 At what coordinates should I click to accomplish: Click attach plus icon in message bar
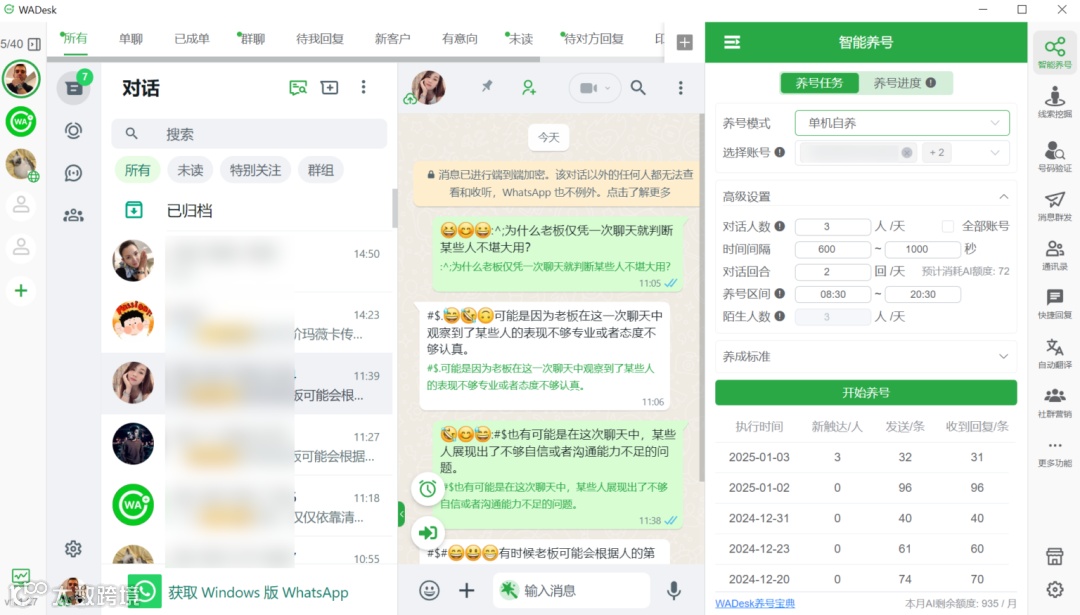pos(466,590)
